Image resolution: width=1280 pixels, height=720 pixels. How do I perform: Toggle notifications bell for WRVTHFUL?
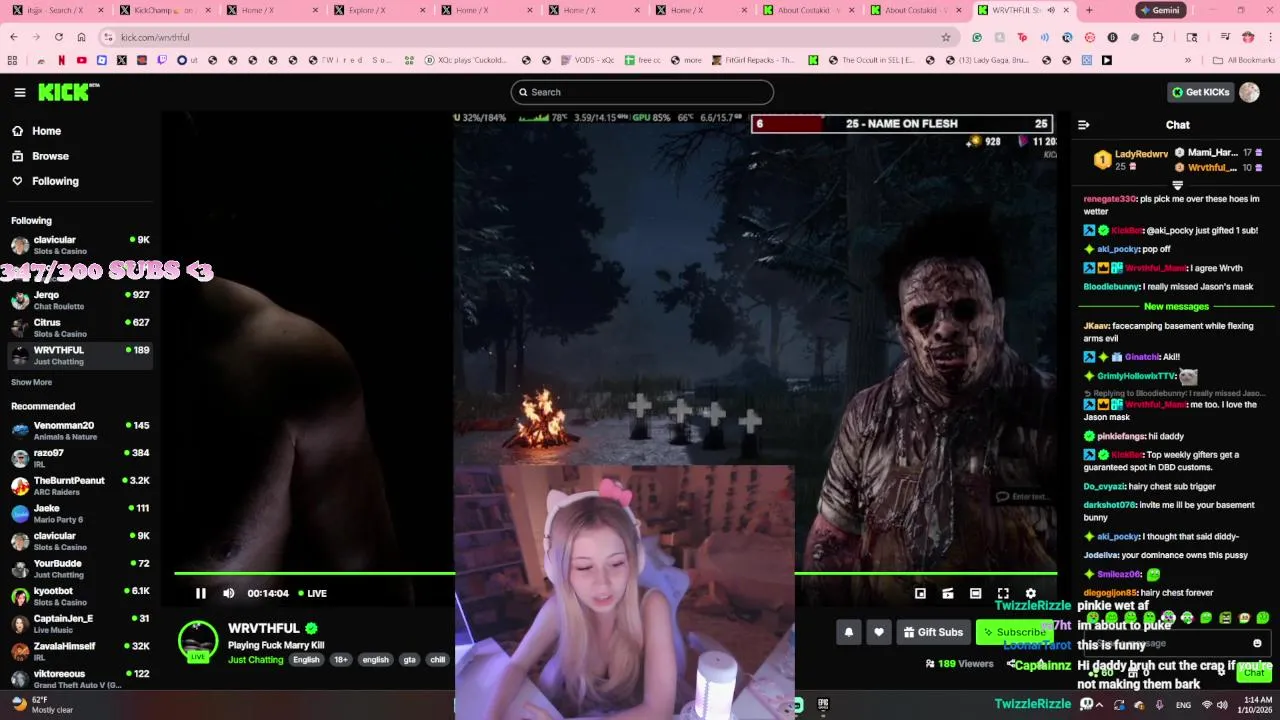tap(849, 632)
